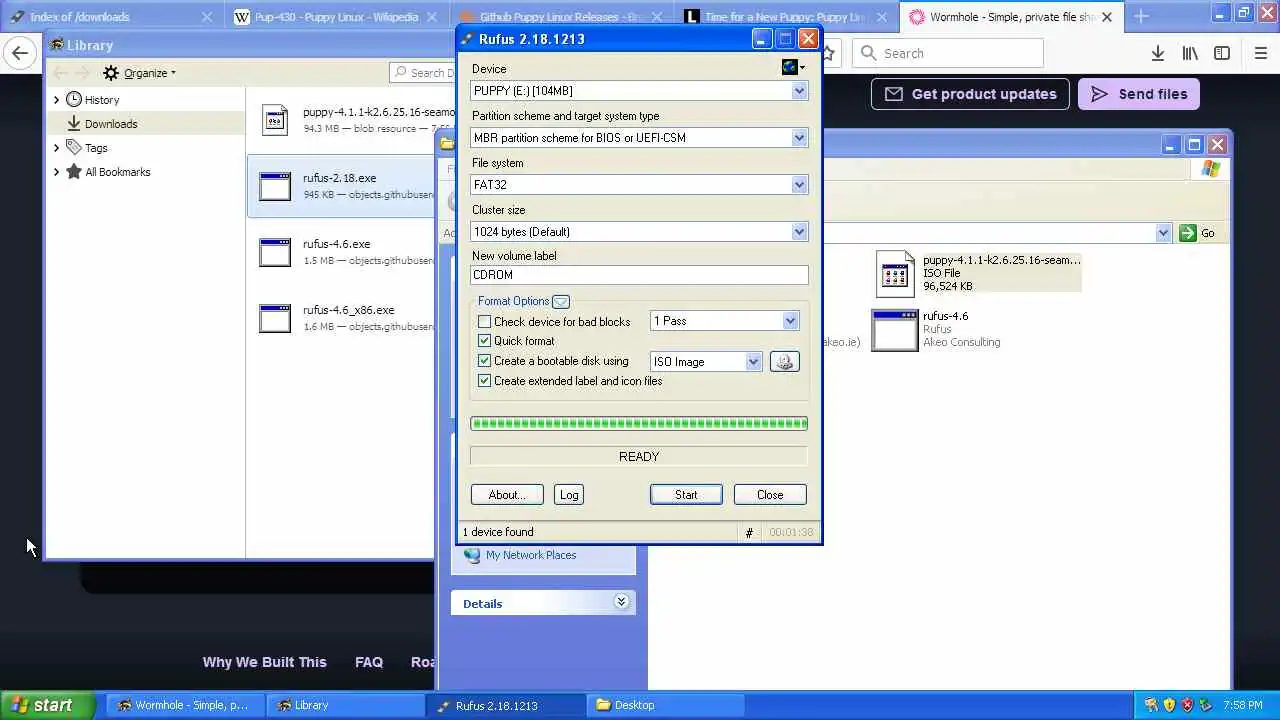Click the bookmark star icon in address bar
Image resolution: width=1280 pixels, height=720 pixels.
point(829,53)
